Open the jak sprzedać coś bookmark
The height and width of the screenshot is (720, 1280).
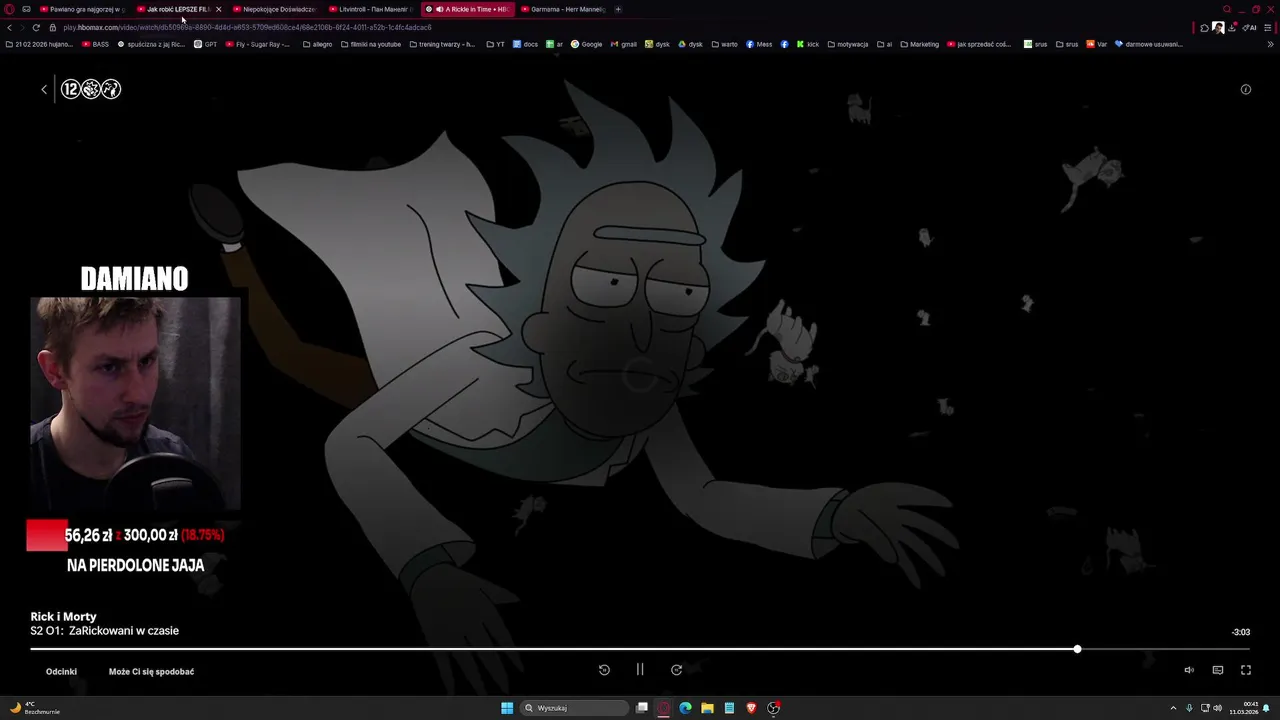979,44
